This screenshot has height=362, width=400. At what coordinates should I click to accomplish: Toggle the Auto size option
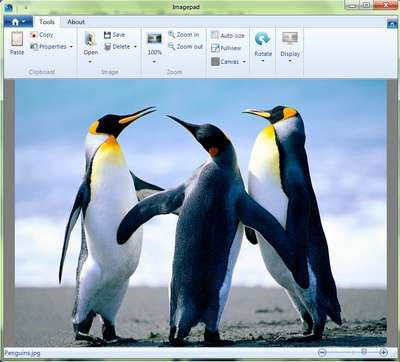[228, 35]
